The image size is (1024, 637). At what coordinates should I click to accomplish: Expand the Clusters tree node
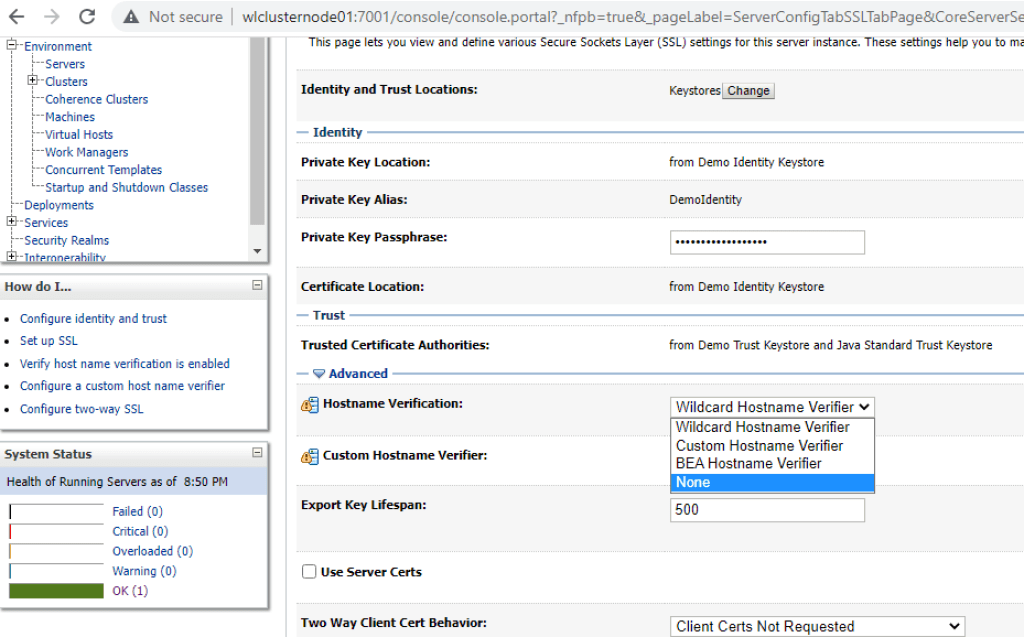[33, 81]
